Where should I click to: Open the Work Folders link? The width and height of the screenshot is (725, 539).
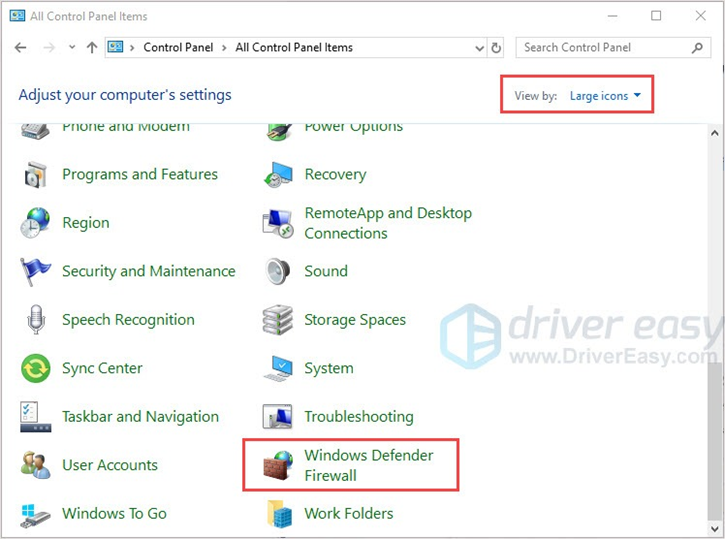click(x=349, y=514)
